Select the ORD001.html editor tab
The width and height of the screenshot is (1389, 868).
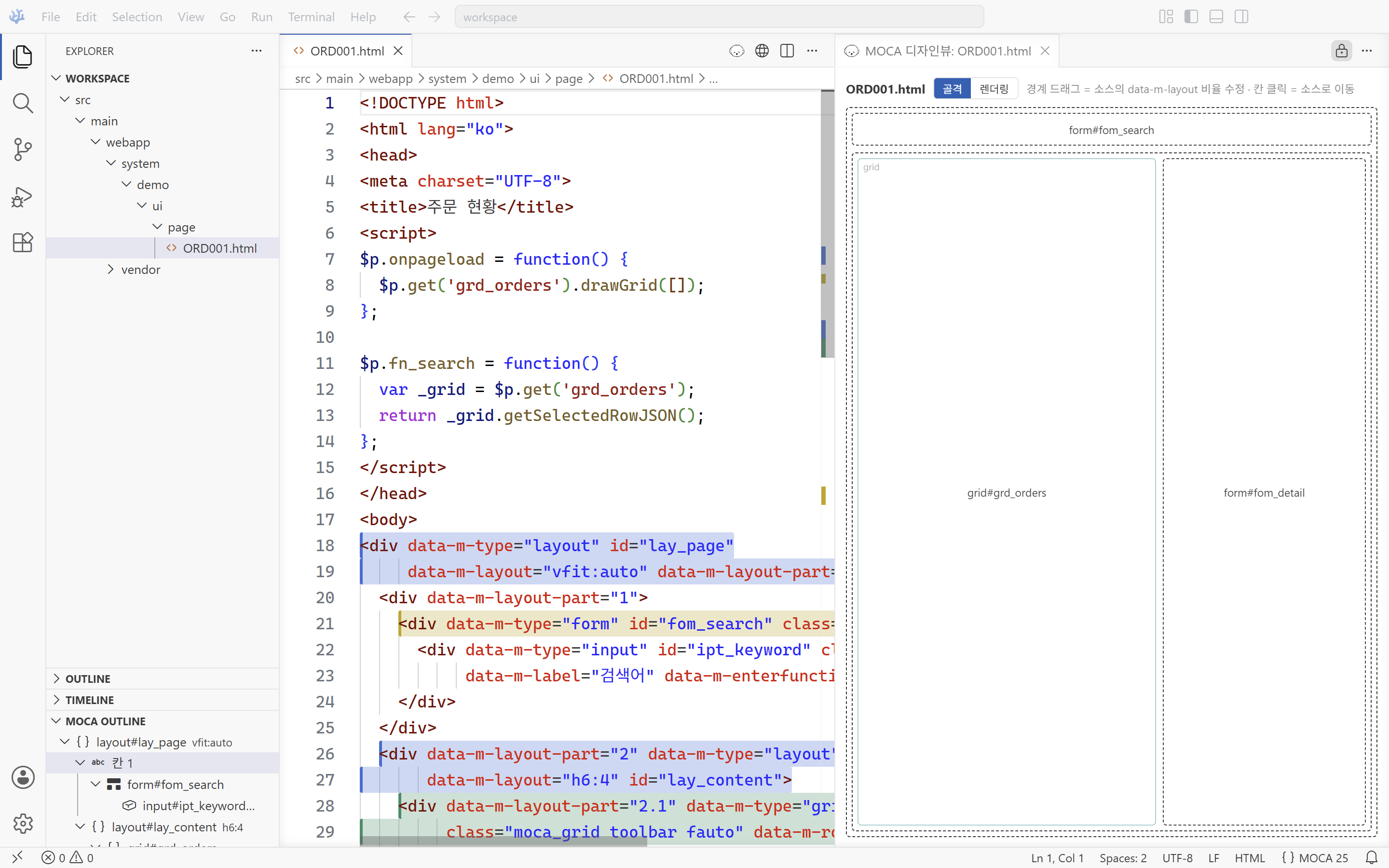(346, 51)
